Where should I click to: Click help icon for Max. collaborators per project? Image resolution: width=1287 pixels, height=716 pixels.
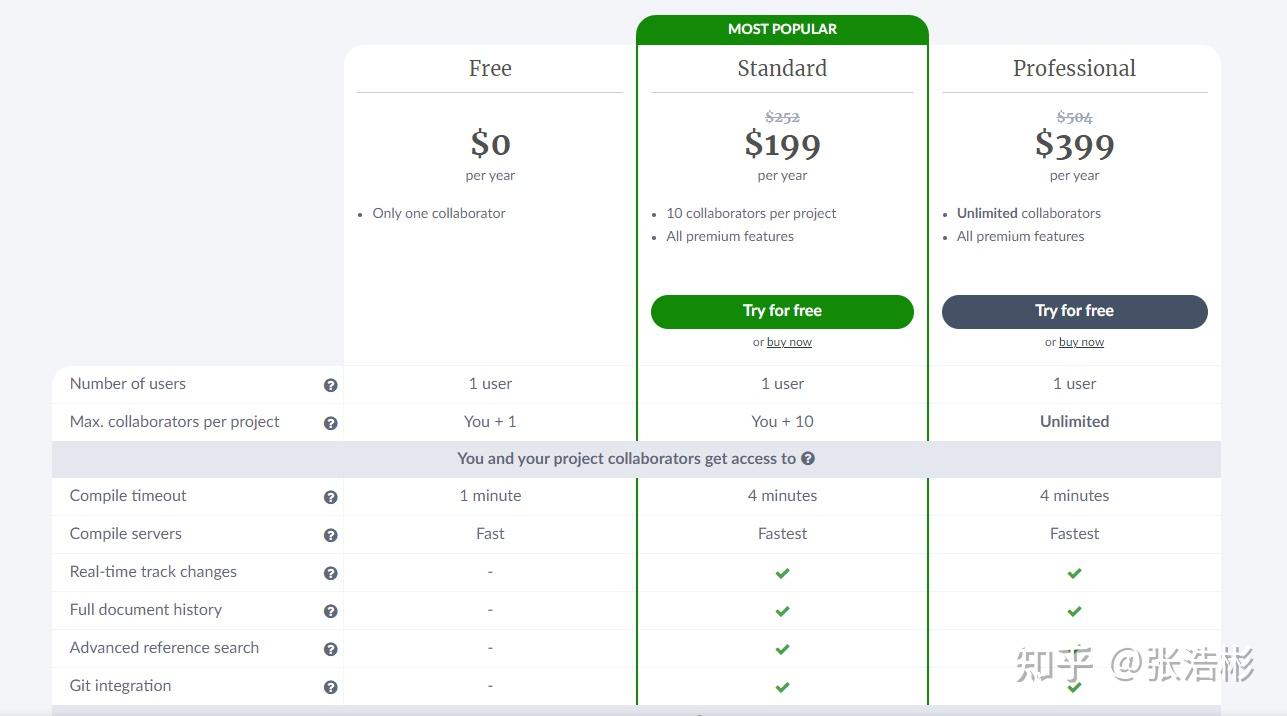[330, 423]
